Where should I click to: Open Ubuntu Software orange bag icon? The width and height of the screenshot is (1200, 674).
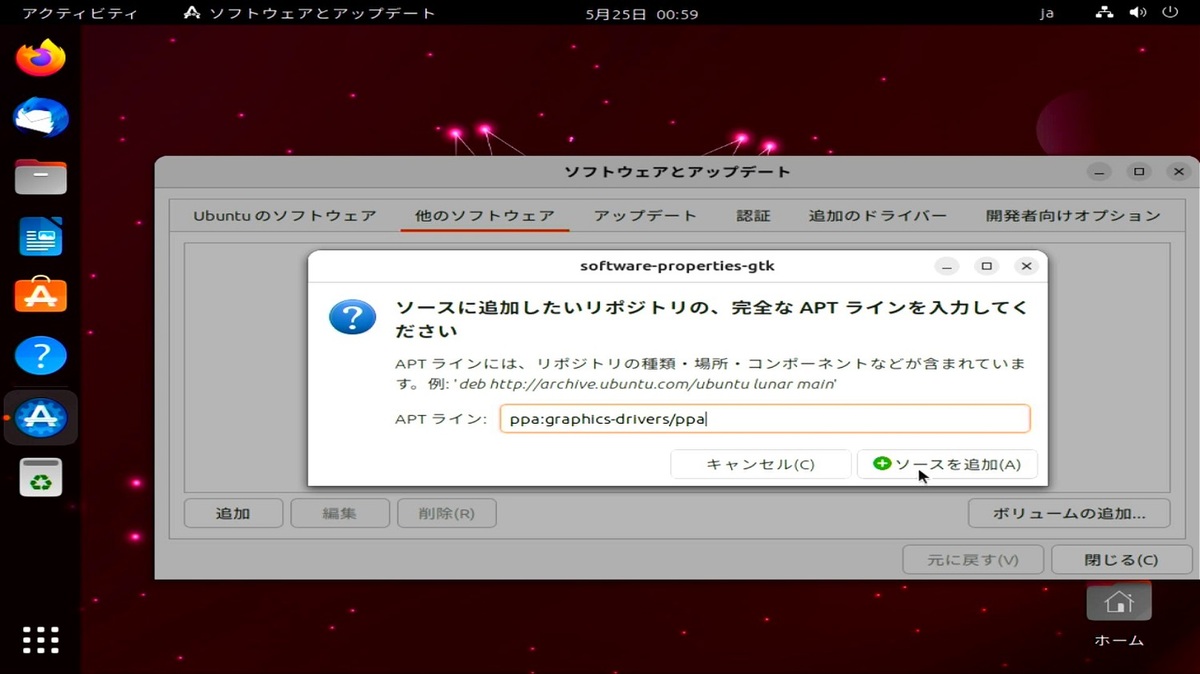[41, 295]
